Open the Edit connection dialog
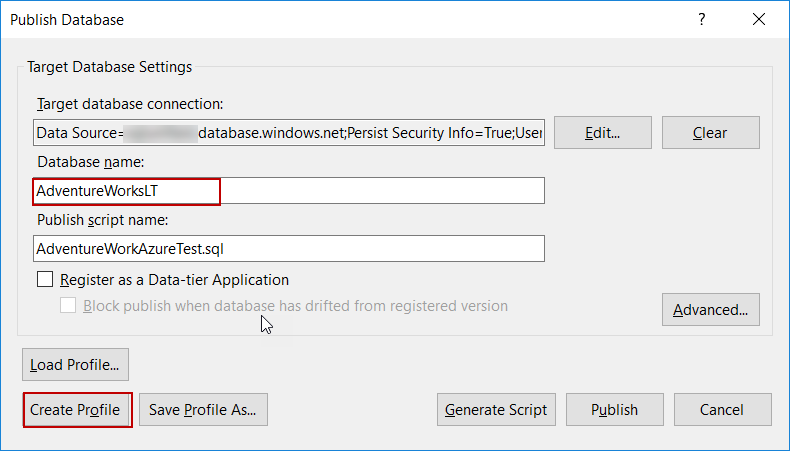 [x=603, y=133]
